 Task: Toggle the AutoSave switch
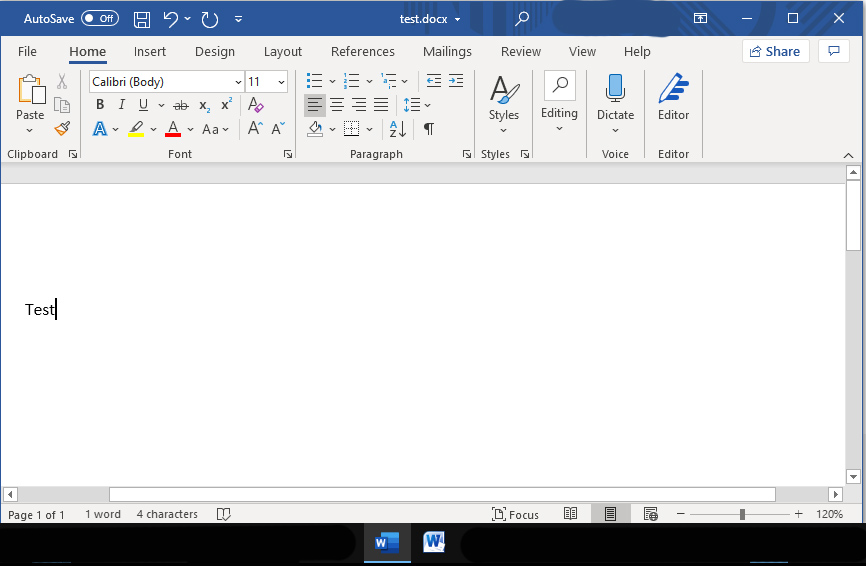(x=100, y=19)
